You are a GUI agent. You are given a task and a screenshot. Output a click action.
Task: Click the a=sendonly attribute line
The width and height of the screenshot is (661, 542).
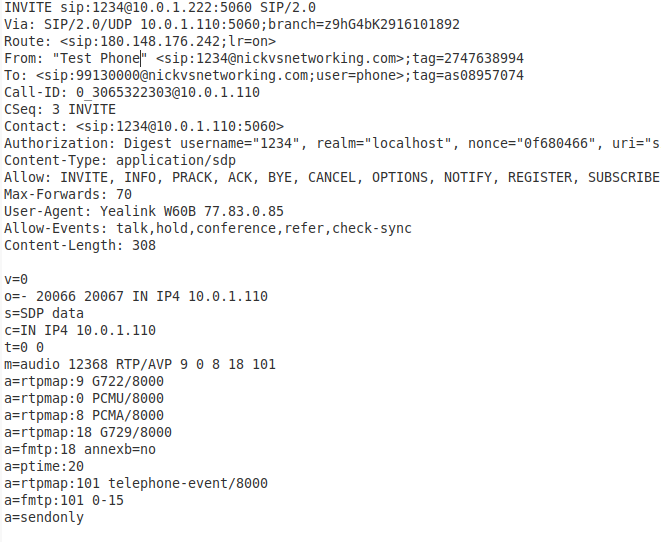[x=44, y=517]
